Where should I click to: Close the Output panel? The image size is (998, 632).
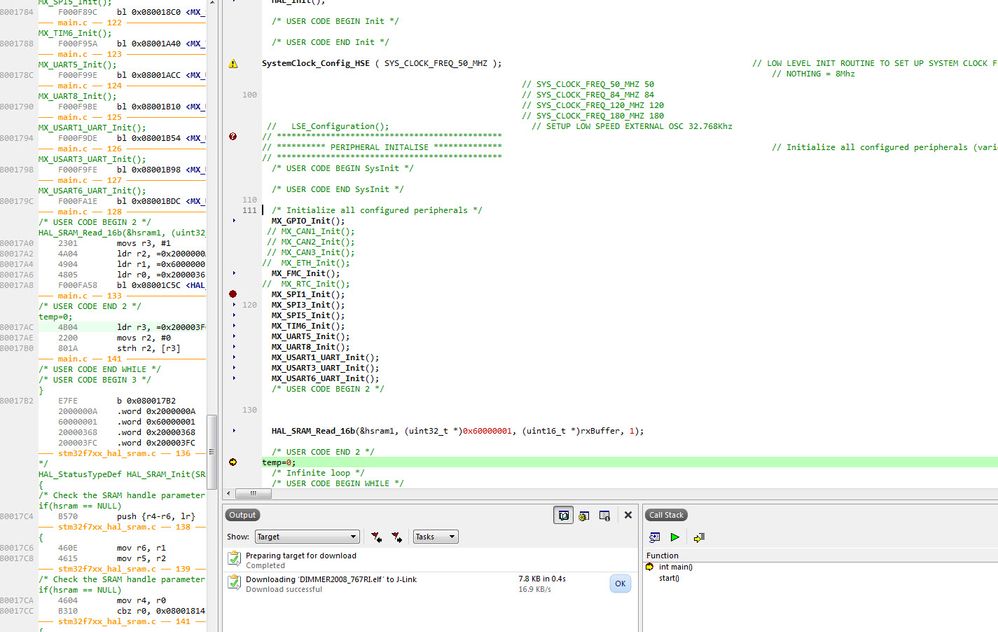pyautogui.click(x=628, y=515)
